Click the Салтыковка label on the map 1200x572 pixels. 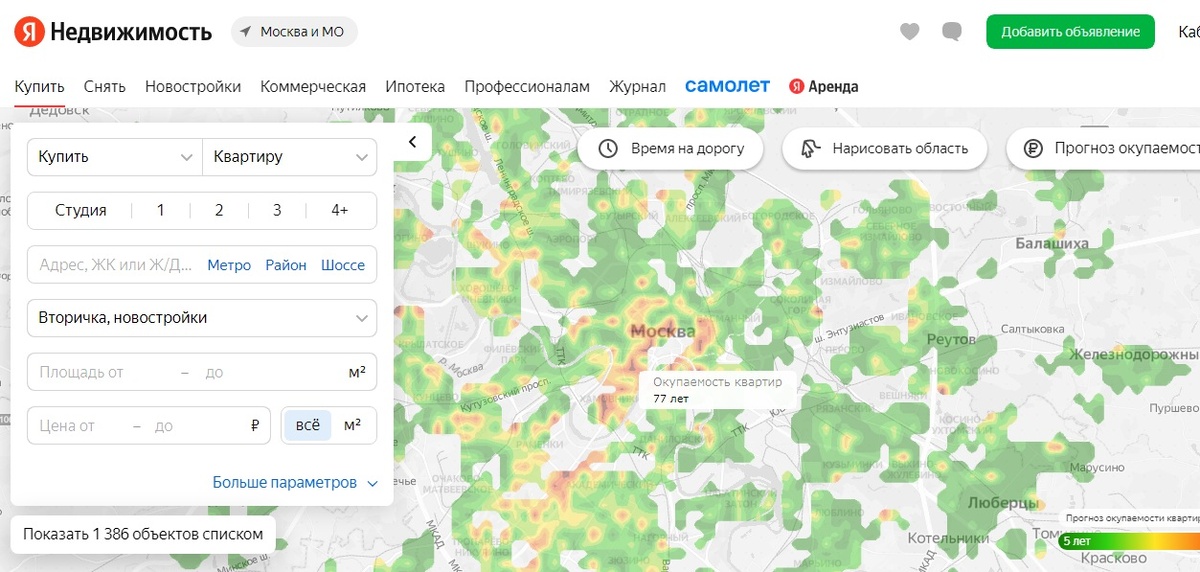click(x=1032, y=328)
